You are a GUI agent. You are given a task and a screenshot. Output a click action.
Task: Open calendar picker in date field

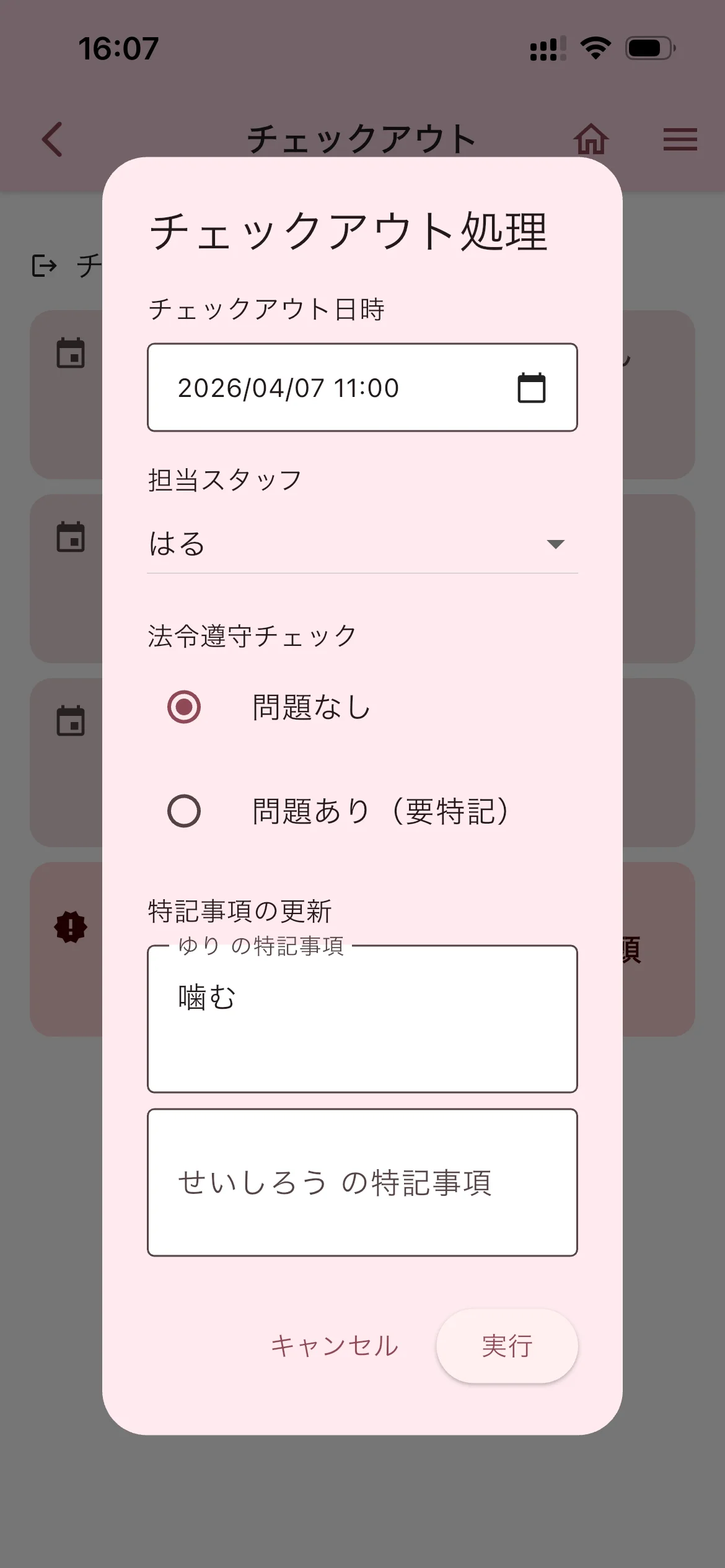coord(531,388)
